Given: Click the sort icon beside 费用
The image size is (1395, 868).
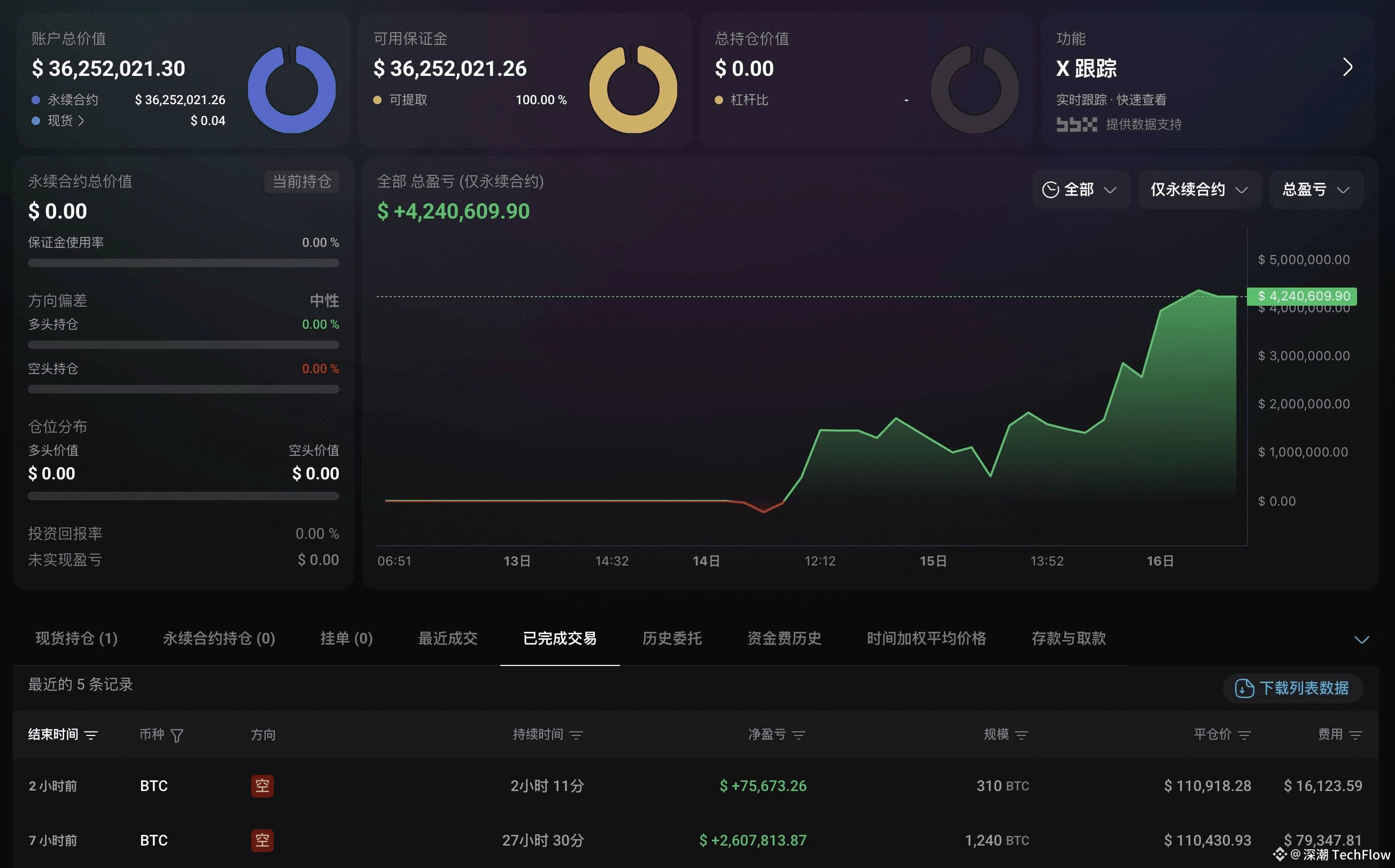Looking at the screenshot, I should pos(1355,735).
